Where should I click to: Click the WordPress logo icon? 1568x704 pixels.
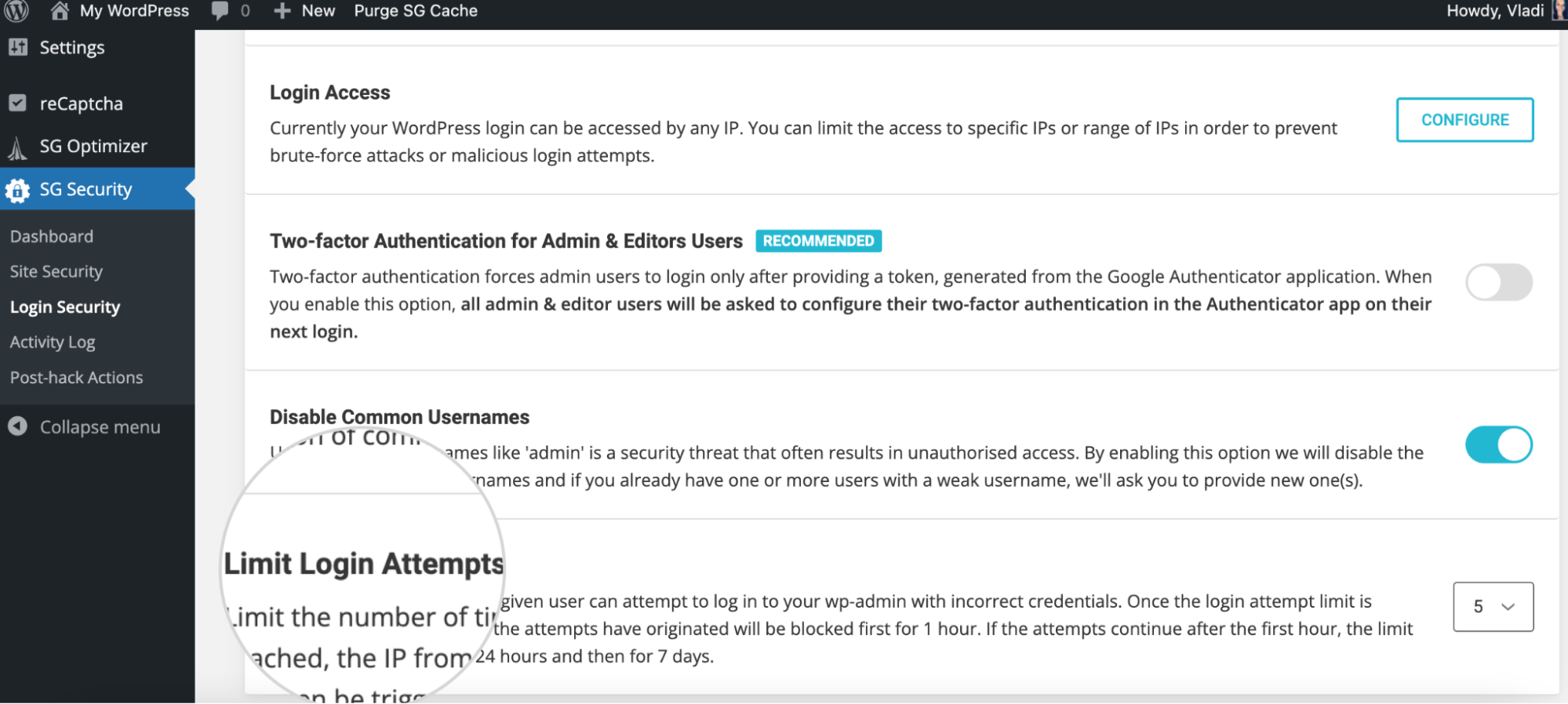[16, 11]
